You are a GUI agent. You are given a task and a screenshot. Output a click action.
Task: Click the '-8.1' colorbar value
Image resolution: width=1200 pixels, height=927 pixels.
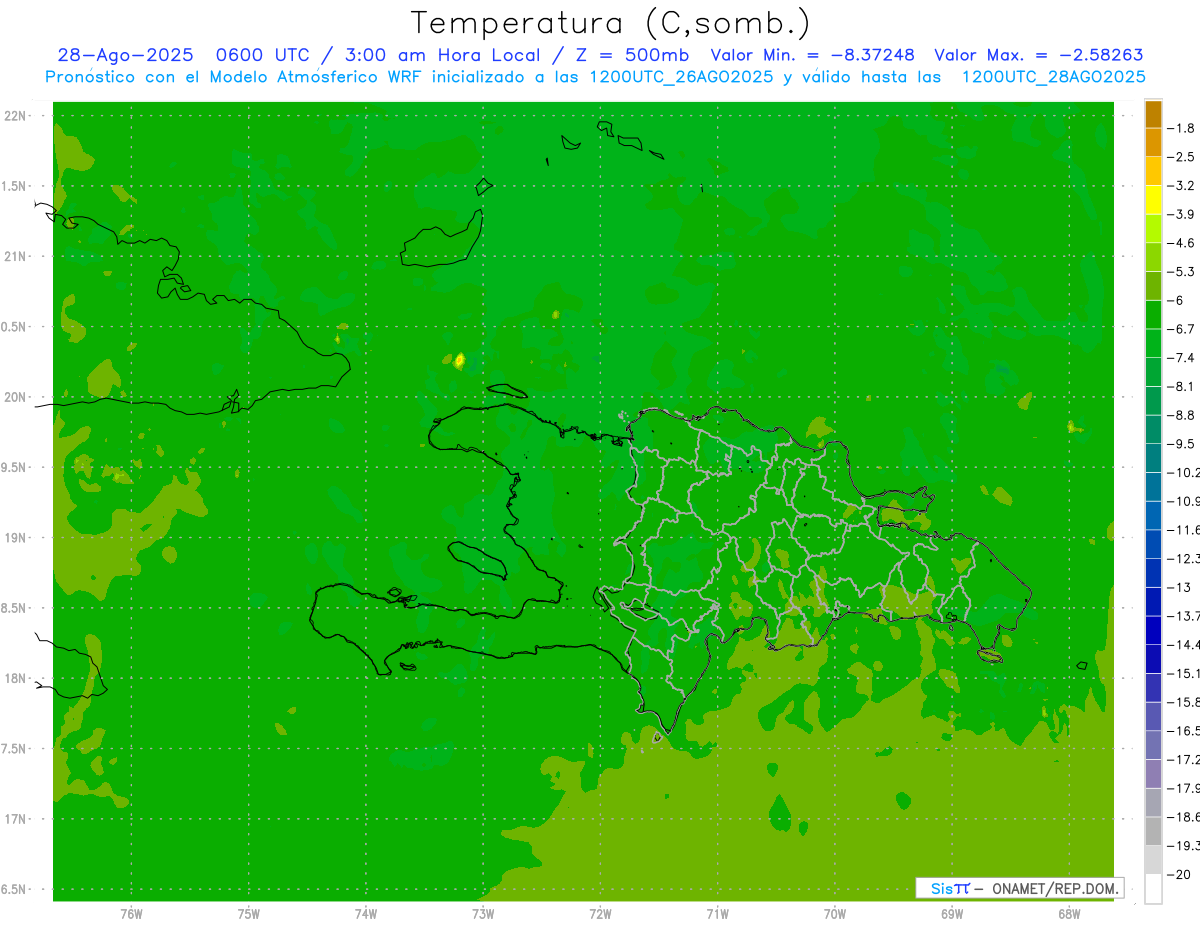[x=1181, y=387]
